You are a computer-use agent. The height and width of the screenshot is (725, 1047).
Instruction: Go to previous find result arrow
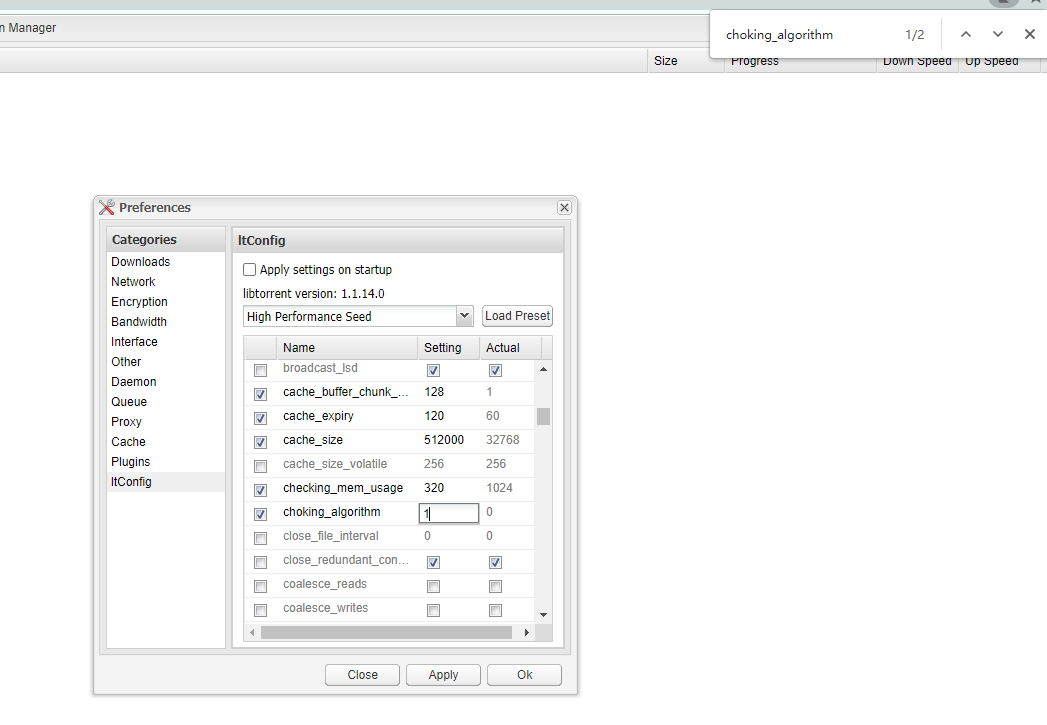pyautogui.click(x=966, y=35)
